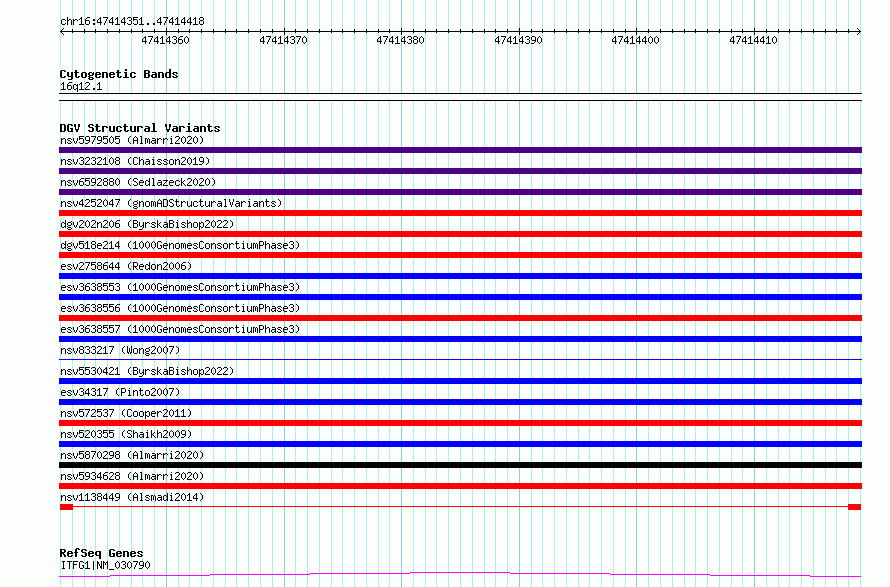The height and width of the screenshot is (587, 890).
Task: Open dgv202n206 (ByrskaBishop2022) label
Action: (x=147, y=224)
